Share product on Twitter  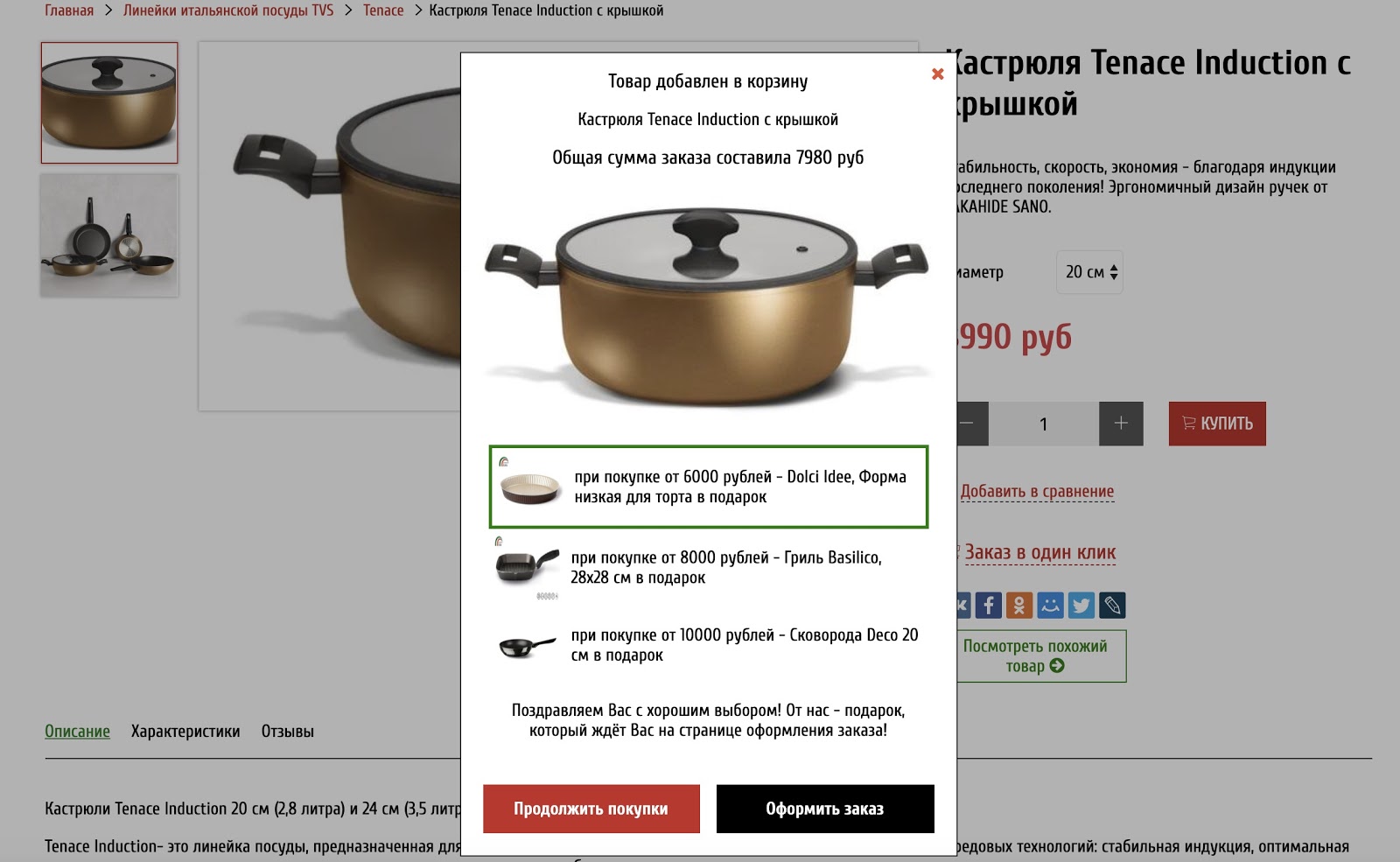point(1081,605)
